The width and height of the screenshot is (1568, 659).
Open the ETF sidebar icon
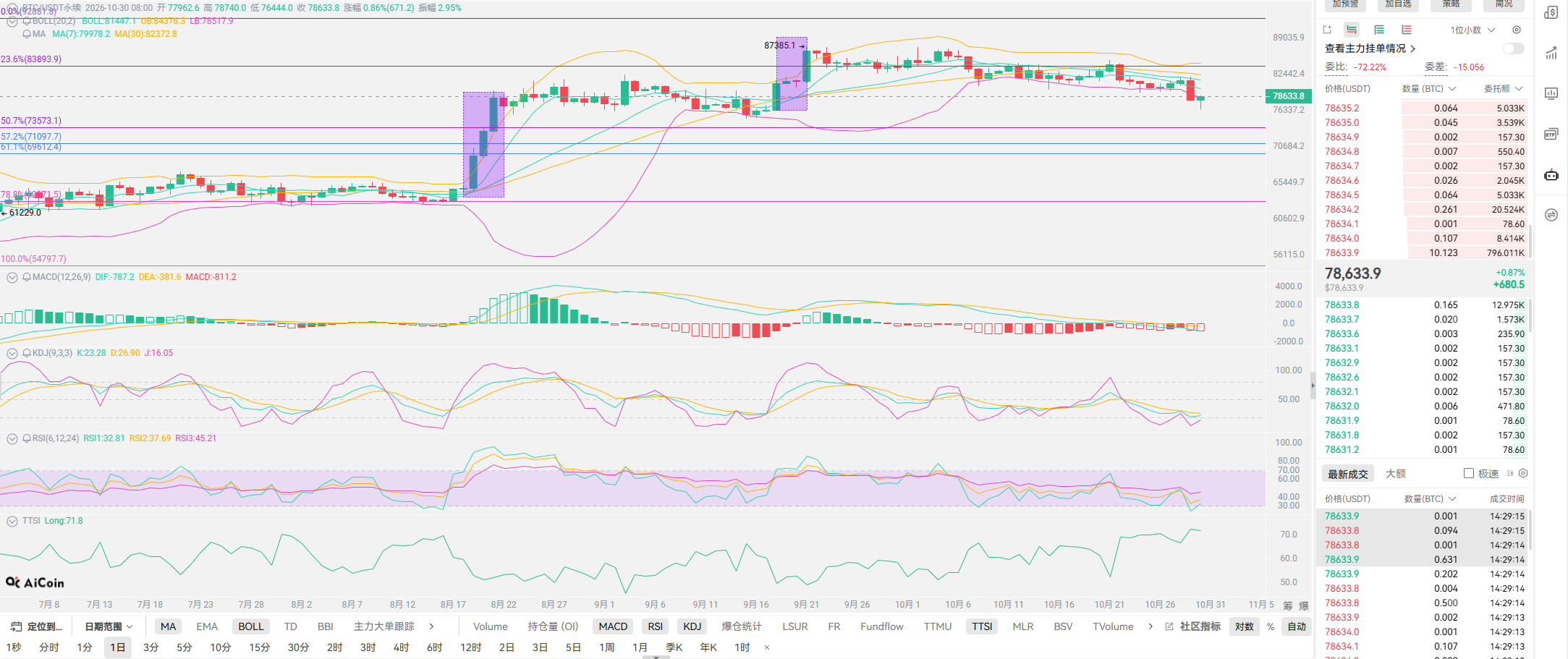coord(1551,134)
